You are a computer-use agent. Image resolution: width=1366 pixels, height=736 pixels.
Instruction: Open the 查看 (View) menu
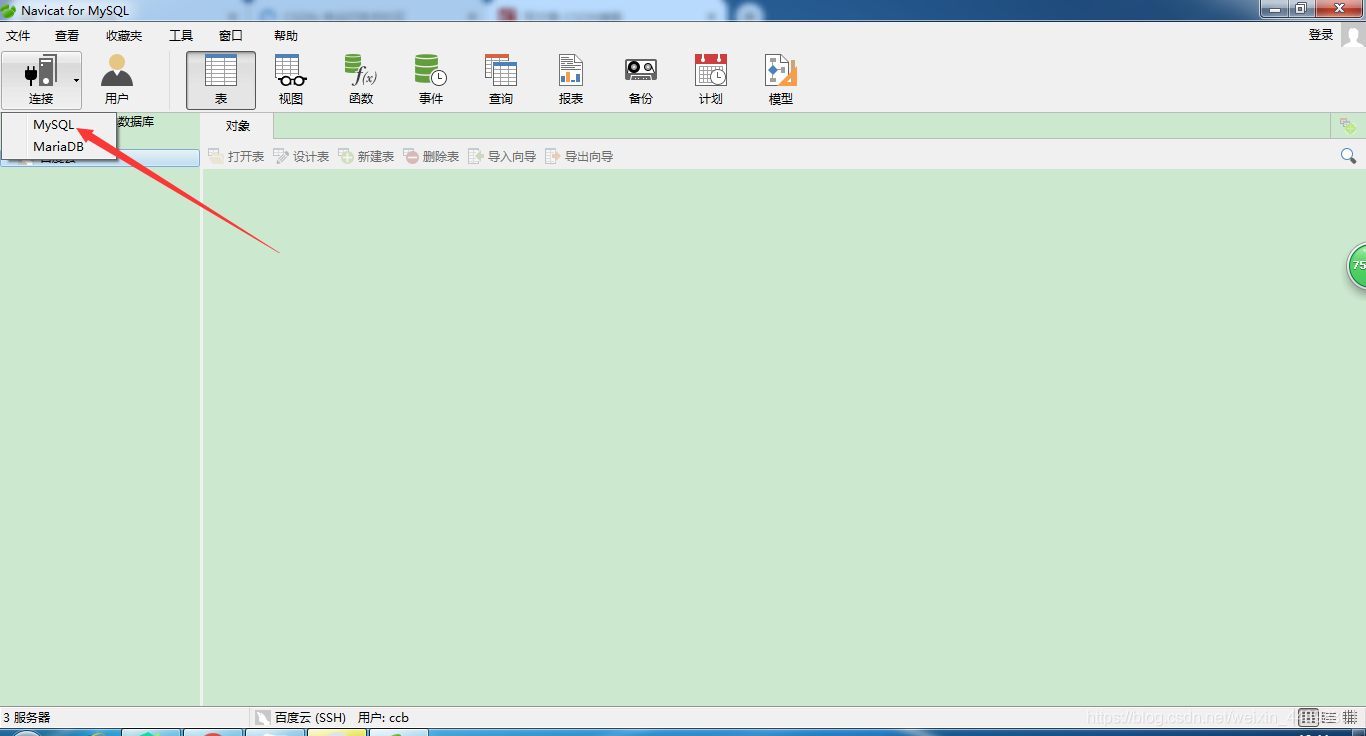click(x=67, y=35)
